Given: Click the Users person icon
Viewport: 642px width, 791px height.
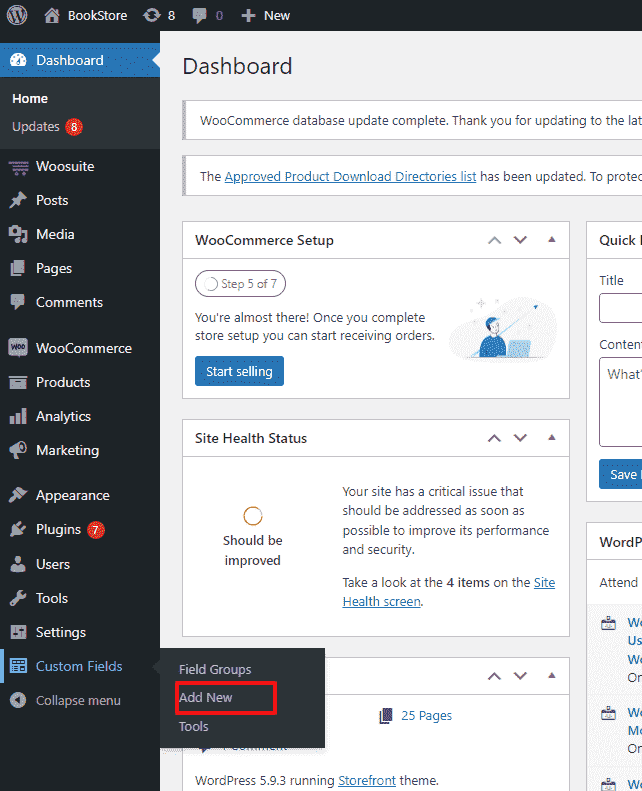Looking at the screenshot, I should 18,564.
